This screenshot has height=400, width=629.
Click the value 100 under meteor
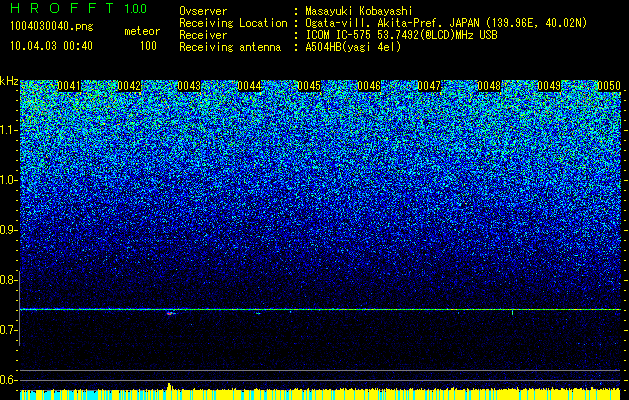click(148, 46)
